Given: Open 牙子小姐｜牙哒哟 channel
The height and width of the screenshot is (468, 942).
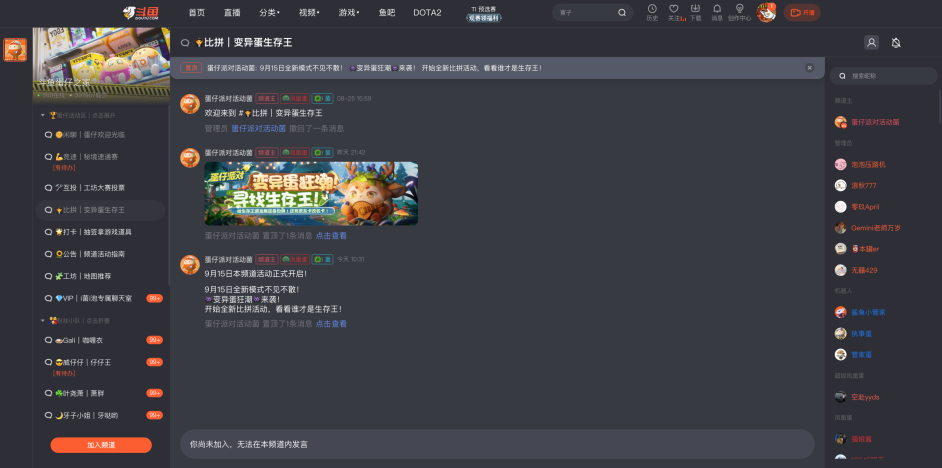Looking at the screenshot, I should coord(100,415).
